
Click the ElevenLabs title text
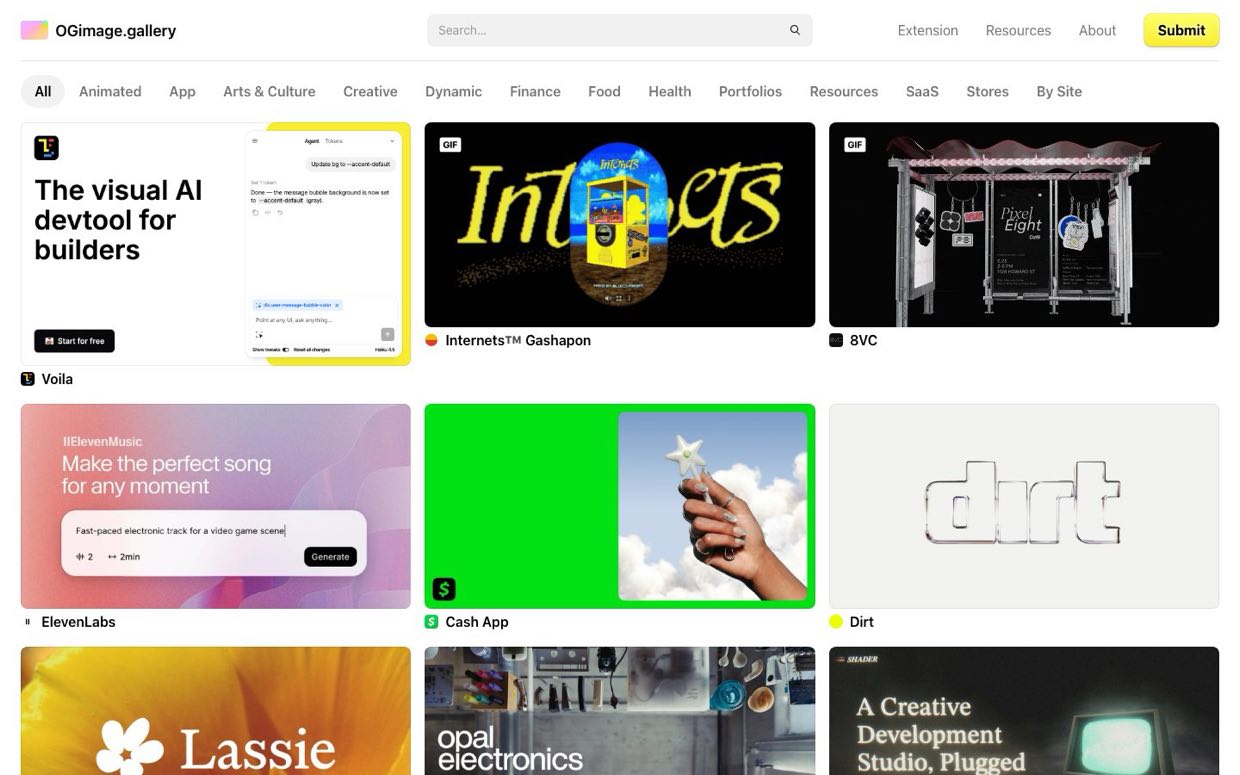(78, 622)
